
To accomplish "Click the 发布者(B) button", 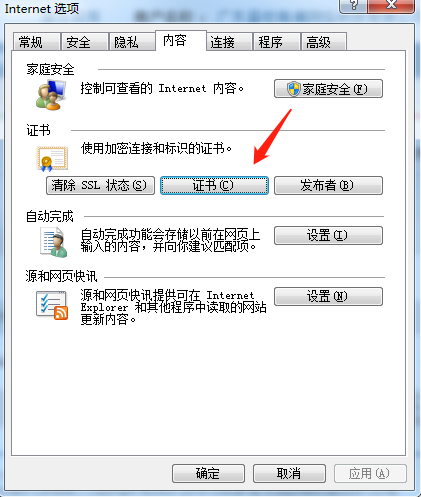I will pyautogui.click(x=328, y=185).
